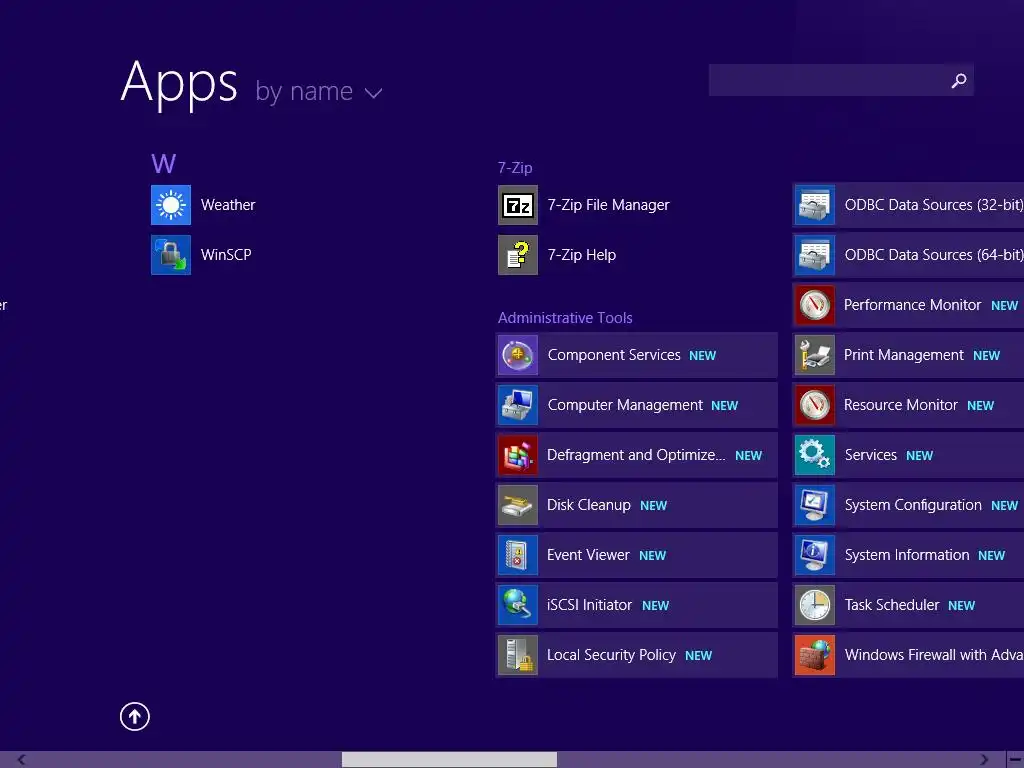Click the 'Defragment and Optimize...' label text

[636, 455]
